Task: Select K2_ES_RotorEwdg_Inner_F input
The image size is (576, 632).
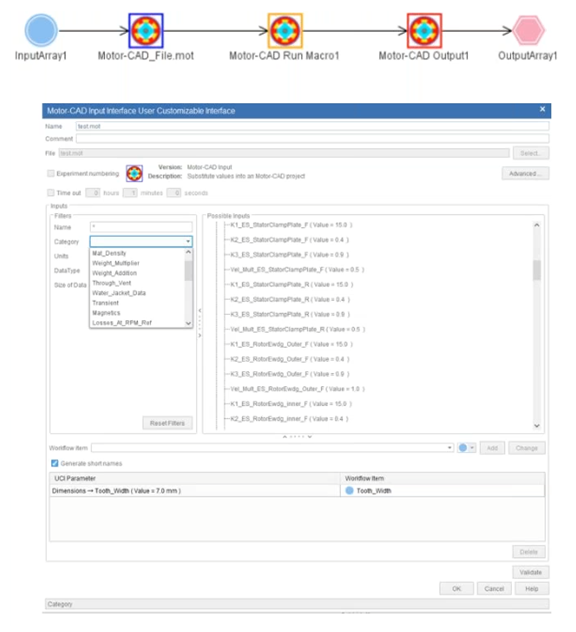Action: pyautogui.click(x=289, y=419)
